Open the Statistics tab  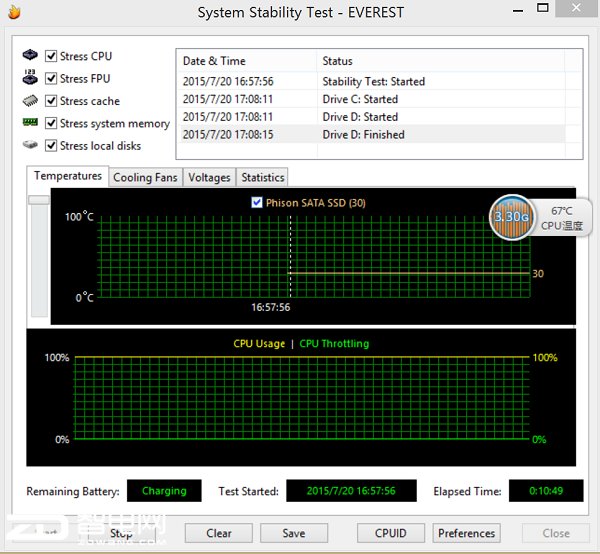click(262, 178)
